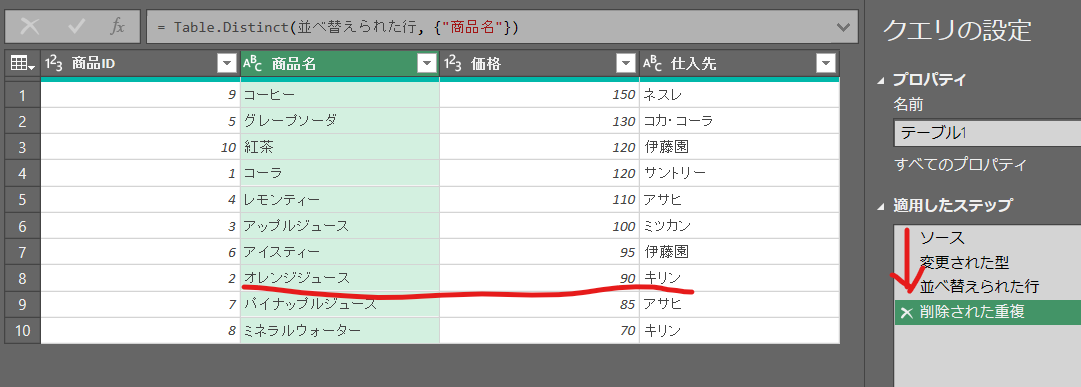Click the アップルジュース cell
The height and width of the screenshot is (387, 1081).
[340, 226]
